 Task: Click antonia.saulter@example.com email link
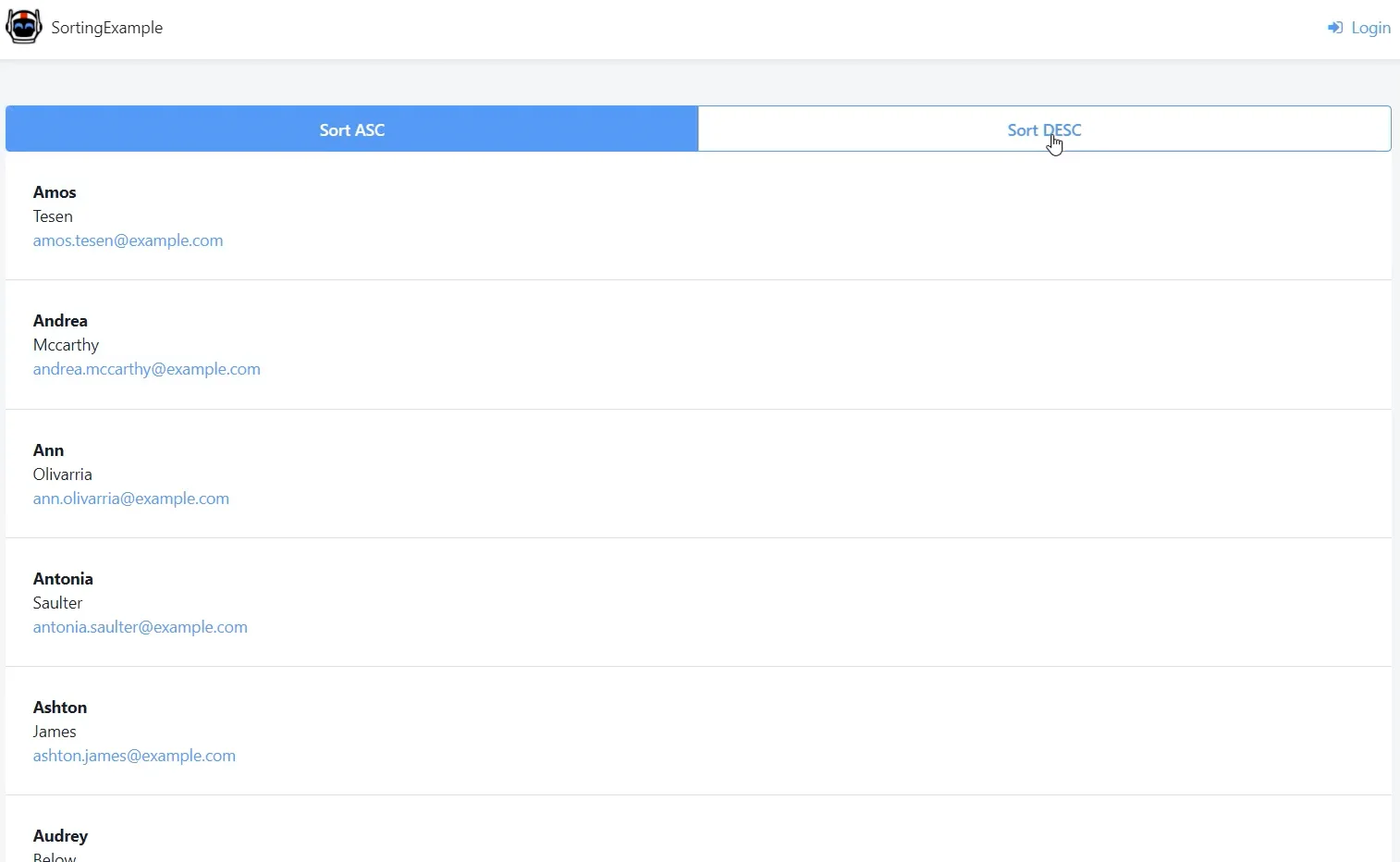(x=140, y=627)
